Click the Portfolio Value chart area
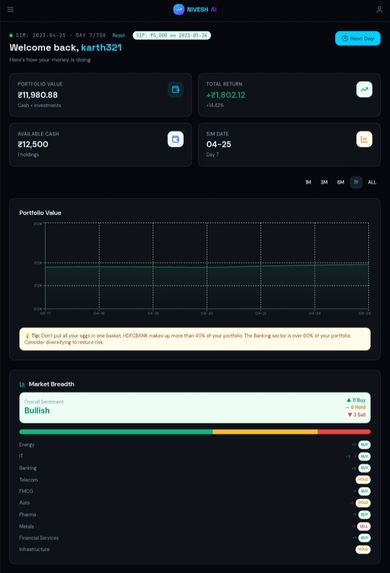Screen dimensions: 390x573 [207, 266]
